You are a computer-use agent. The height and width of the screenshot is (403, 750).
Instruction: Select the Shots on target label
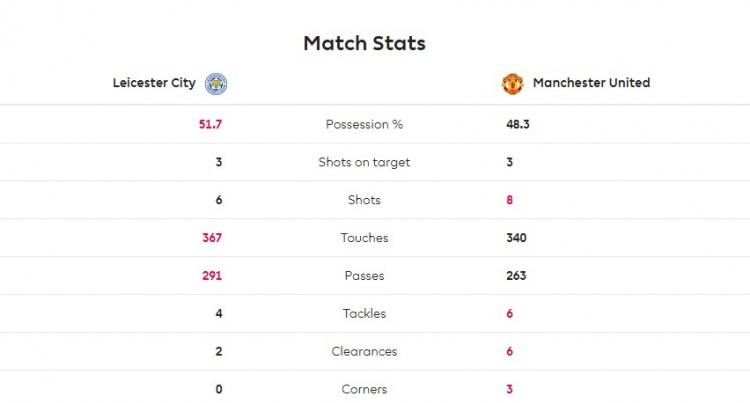pyautogui.click(x=364, y=162)
